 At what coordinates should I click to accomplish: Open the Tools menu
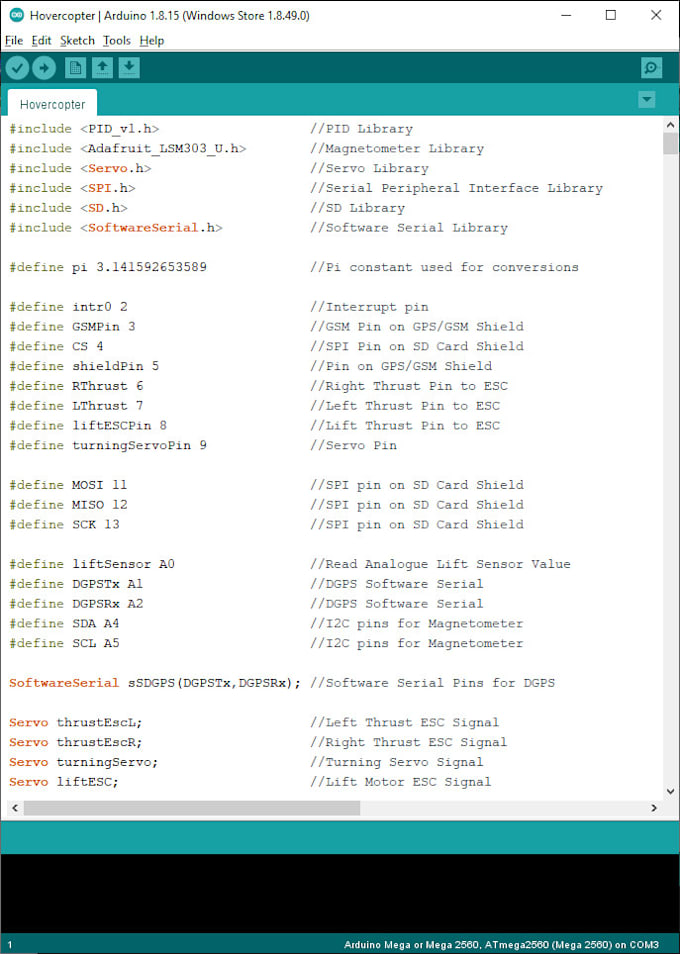point(115,40)
